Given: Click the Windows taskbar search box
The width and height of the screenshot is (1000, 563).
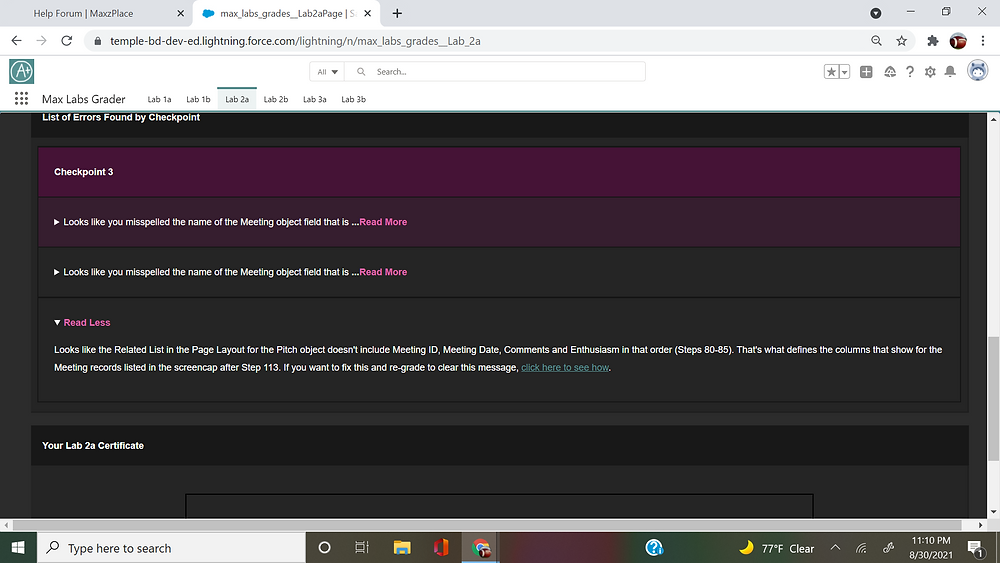Looking at the screenshot, I should [x=171, y=548].
